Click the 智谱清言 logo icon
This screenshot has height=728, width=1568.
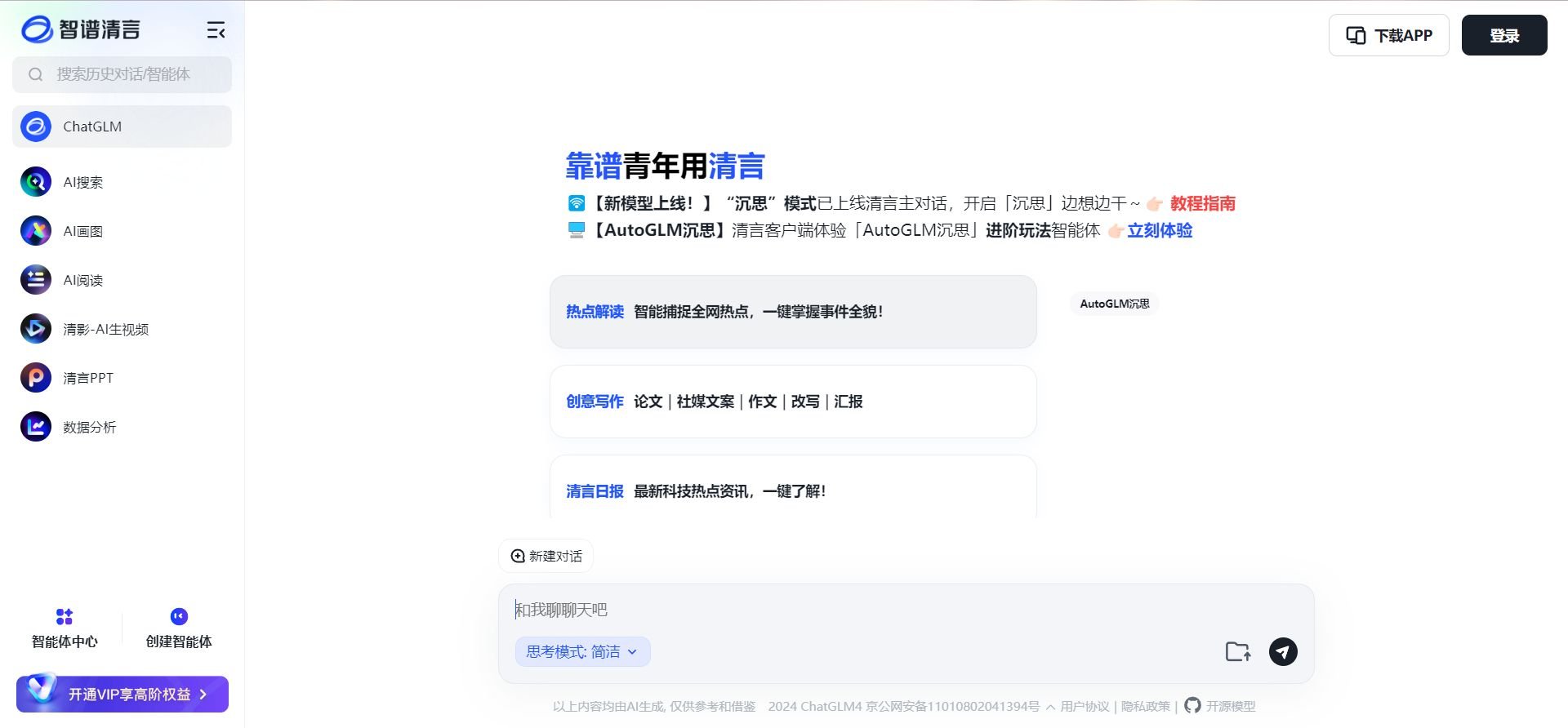pyautogui.click(x=37, y=29)
